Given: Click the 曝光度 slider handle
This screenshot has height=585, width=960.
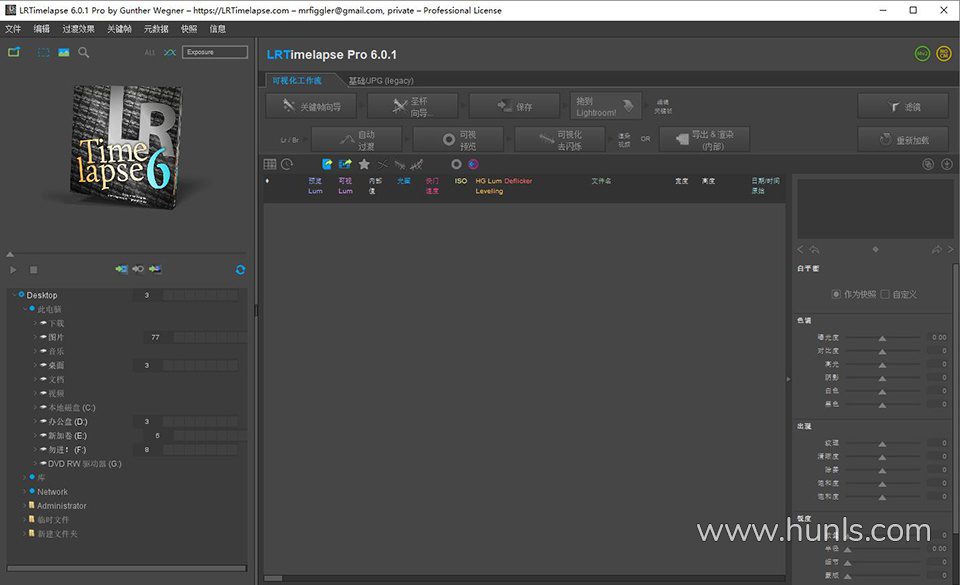Looking at the screenshot, I should pyautogui.click(x=882, y=338).
